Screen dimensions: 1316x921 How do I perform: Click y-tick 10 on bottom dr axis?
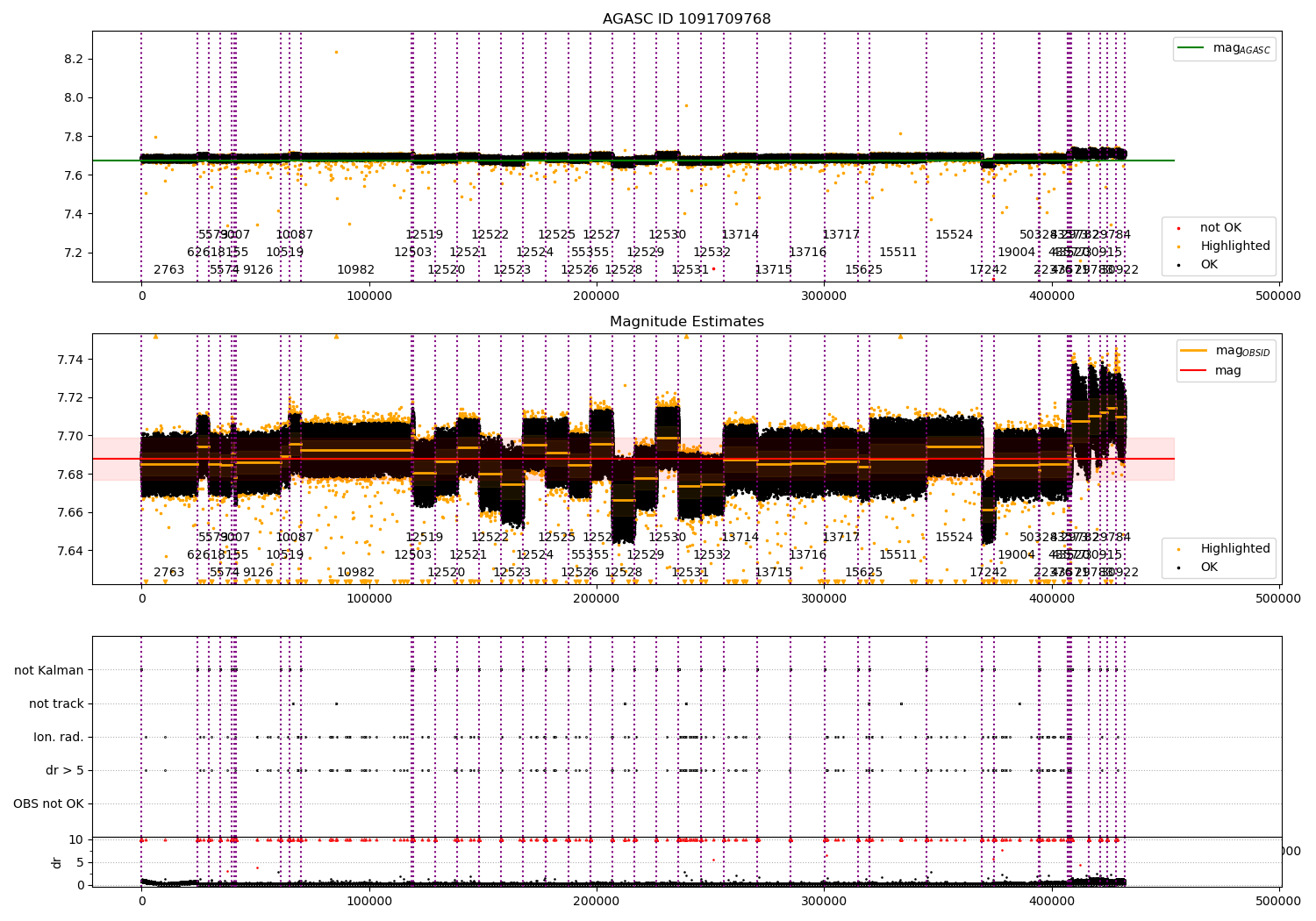(x=76, y=839)
